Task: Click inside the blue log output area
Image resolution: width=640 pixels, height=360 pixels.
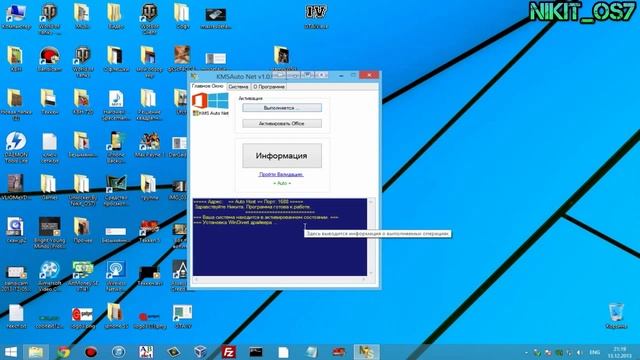Action: (x=280, y=237)
